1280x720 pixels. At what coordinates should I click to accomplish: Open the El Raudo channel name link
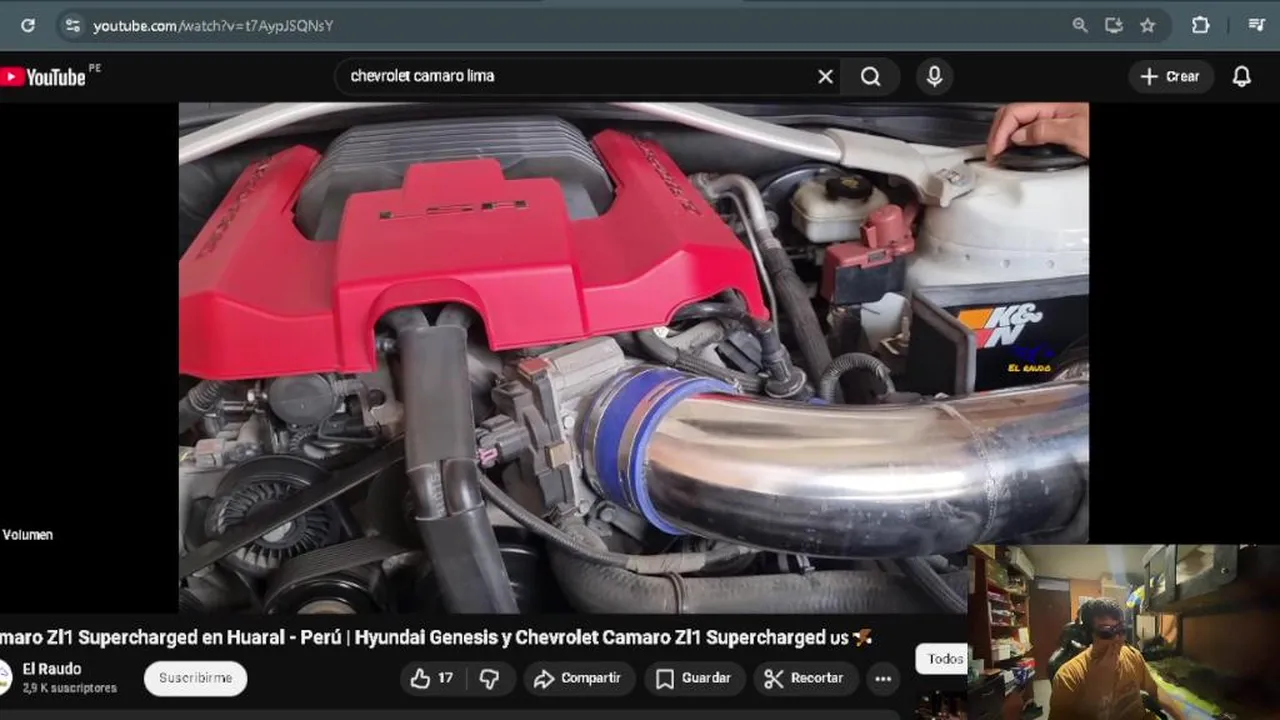pyautogui.click(x=52, y=669)
